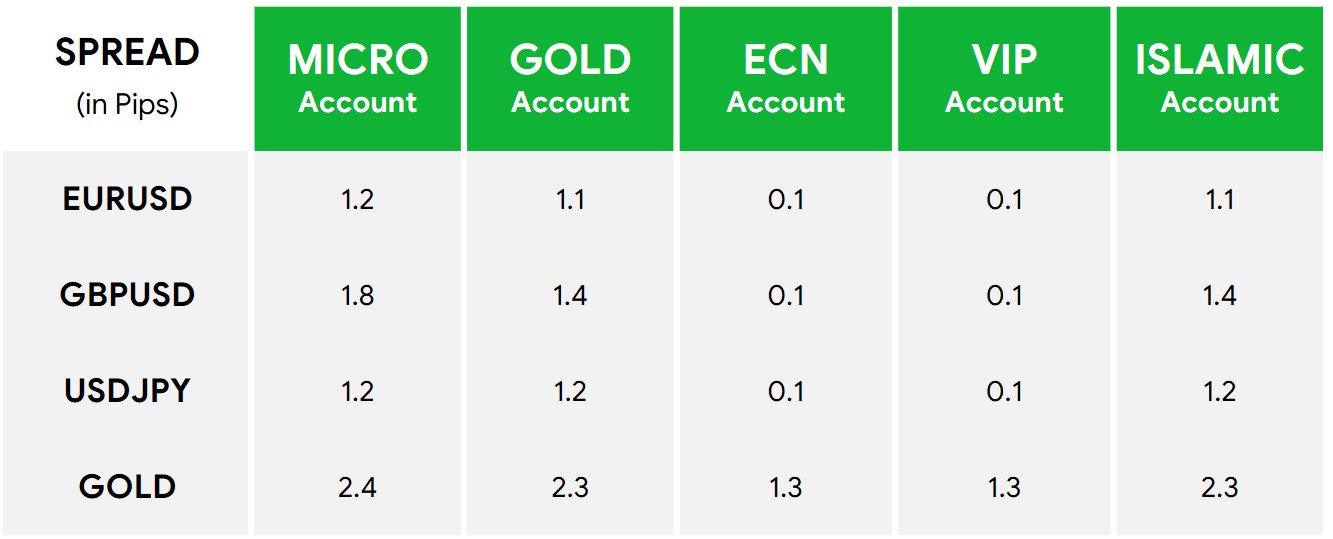Select the GBPUSD row label
The image size is (1333, 539).
coord(127,295)
